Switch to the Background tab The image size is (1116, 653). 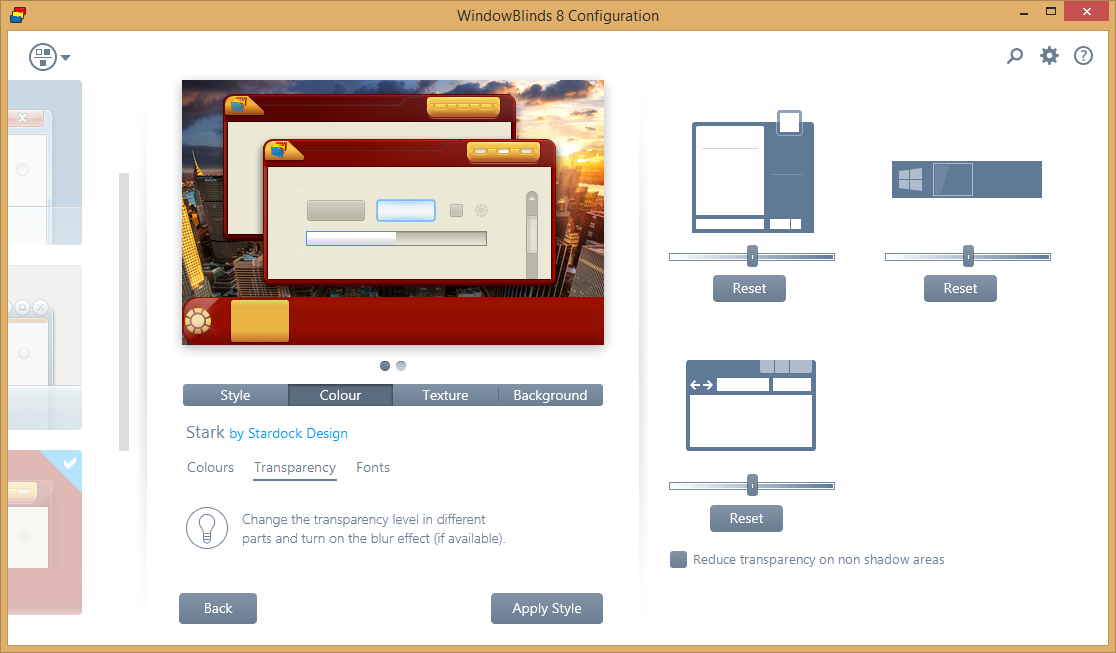(x=550, y=395)
